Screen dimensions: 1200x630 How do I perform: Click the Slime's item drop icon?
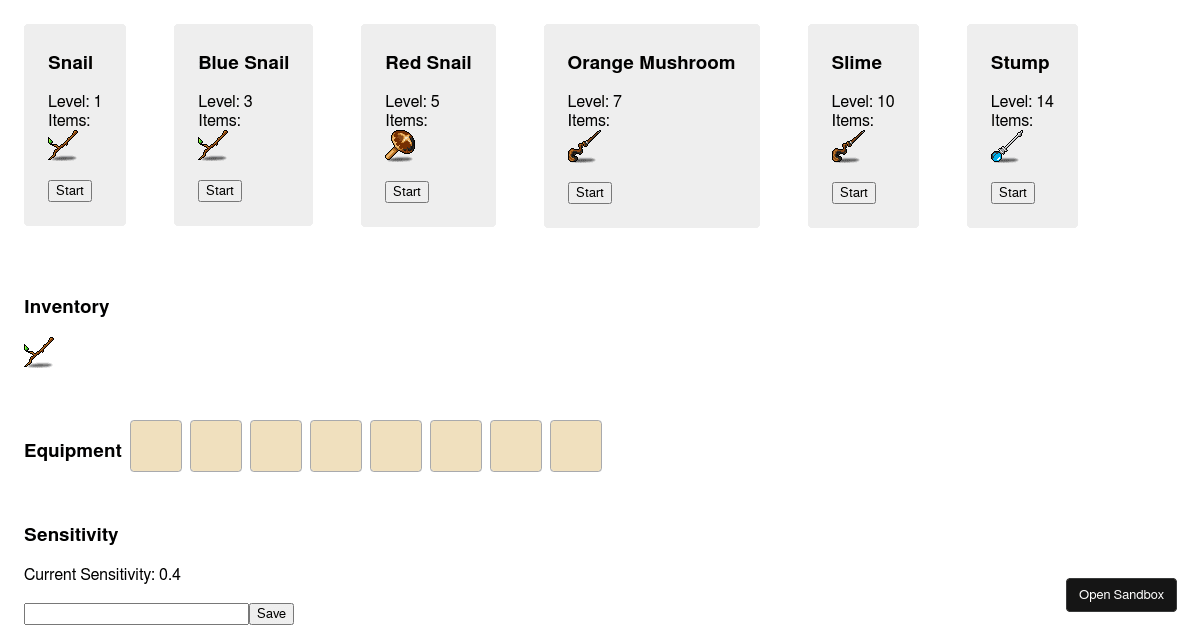(846, 146)
